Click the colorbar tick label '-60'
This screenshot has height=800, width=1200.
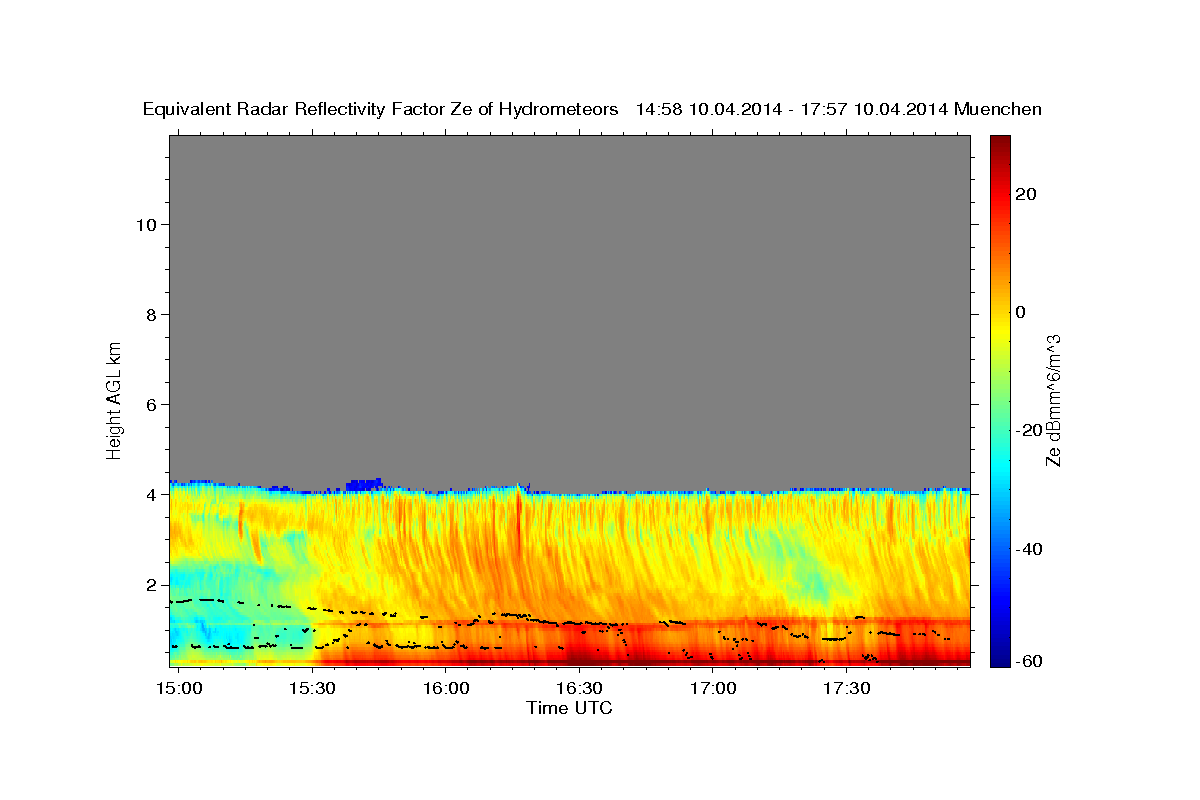tap(1029, 661)
